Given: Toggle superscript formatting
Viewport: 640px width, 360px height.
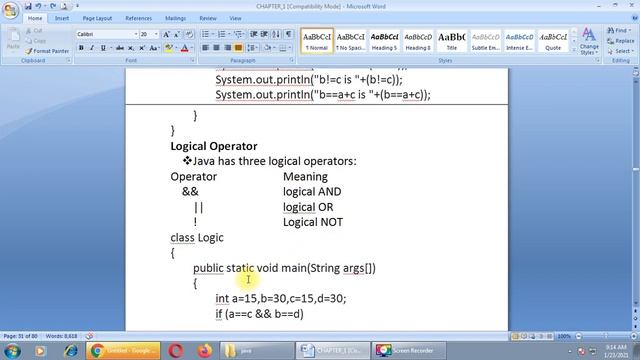Looking at the screenshot, I should coord(142,48).
